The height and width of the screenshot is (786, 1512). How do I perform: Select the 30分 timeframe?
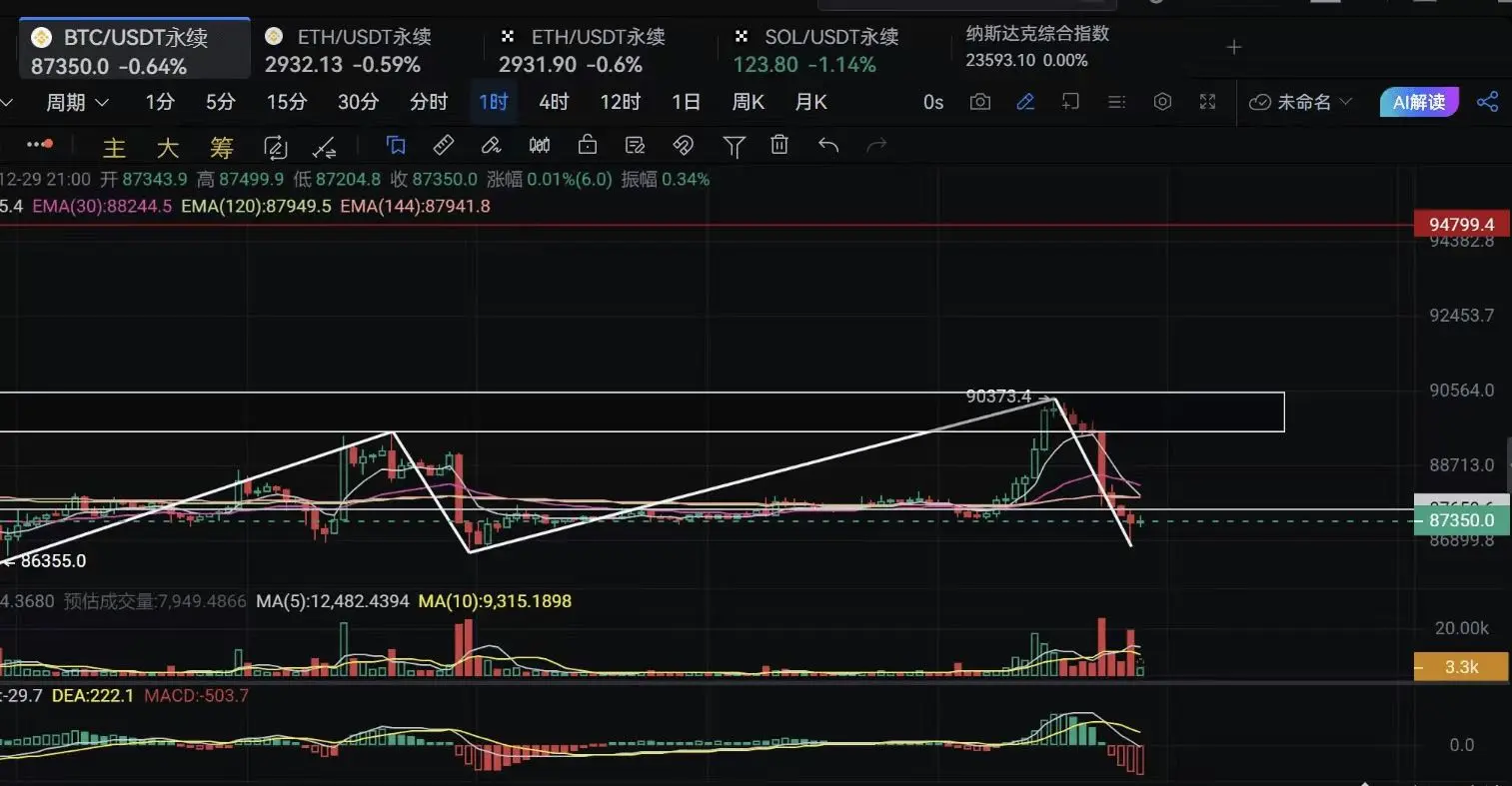pyautogui.click(x=359, y=102)
